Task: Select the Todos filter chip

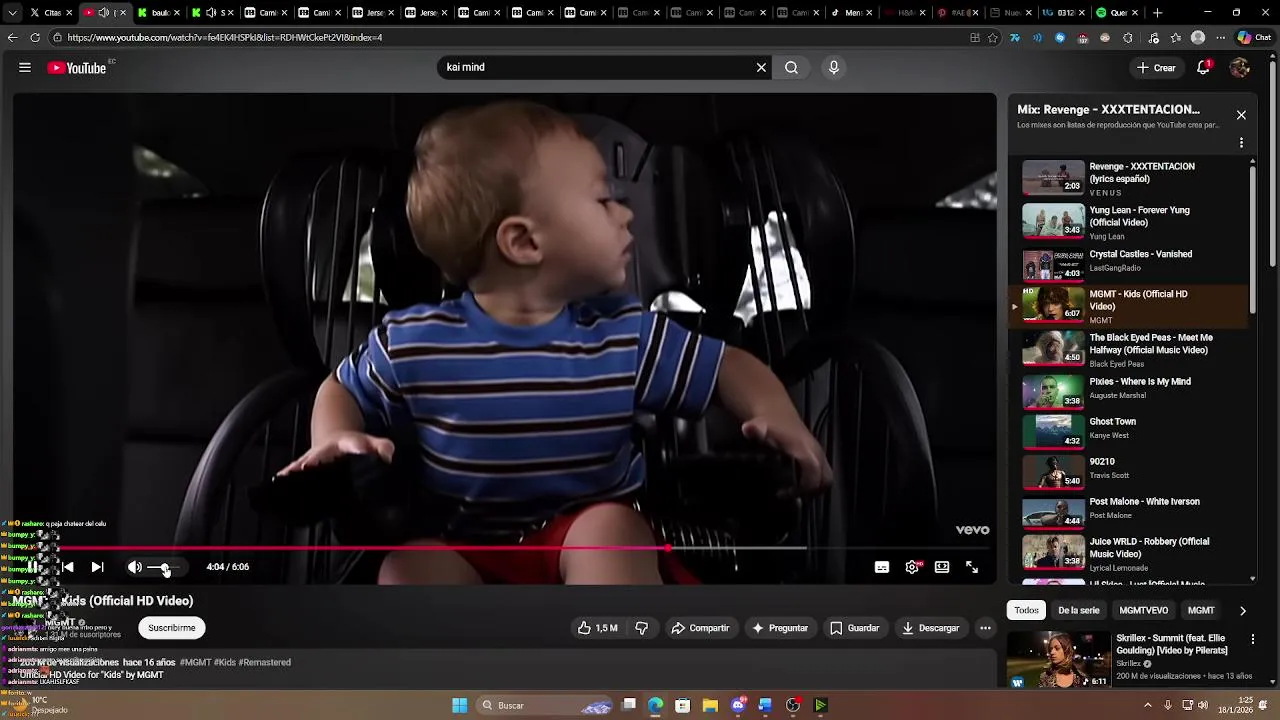Action: [1026, 610]
